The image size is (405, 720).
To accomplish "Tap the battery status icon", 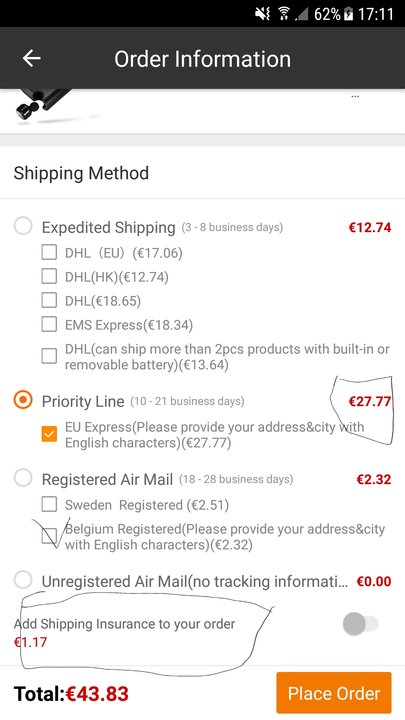I will click(x=348, y=14).
